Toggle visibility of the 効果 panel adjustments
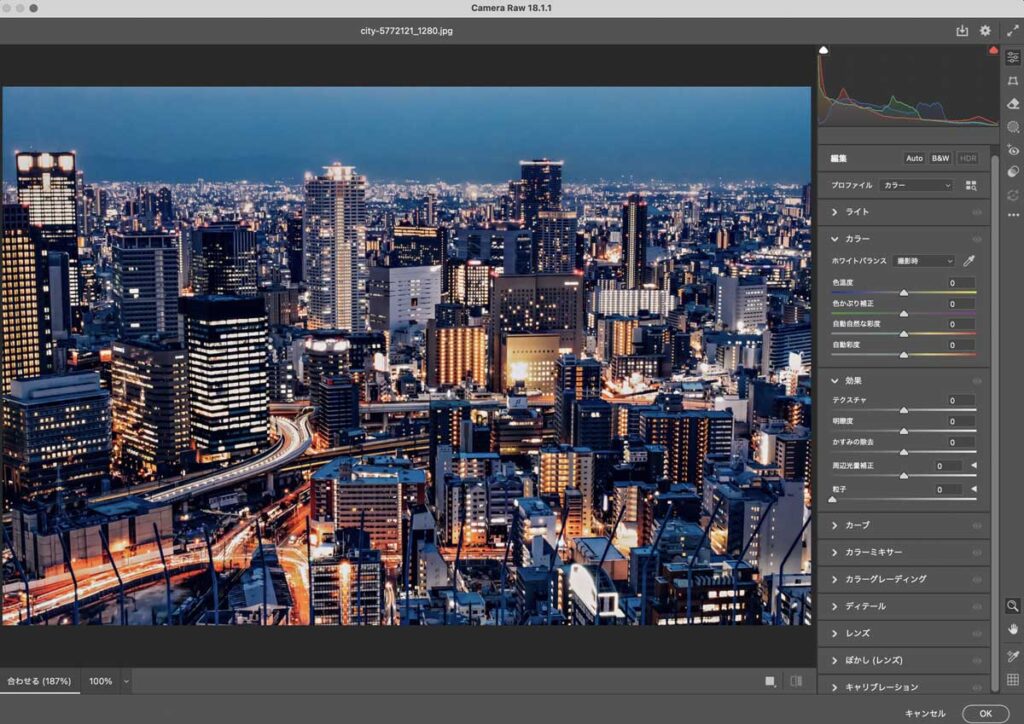The image size is (1024, 724). pos(978,381)
